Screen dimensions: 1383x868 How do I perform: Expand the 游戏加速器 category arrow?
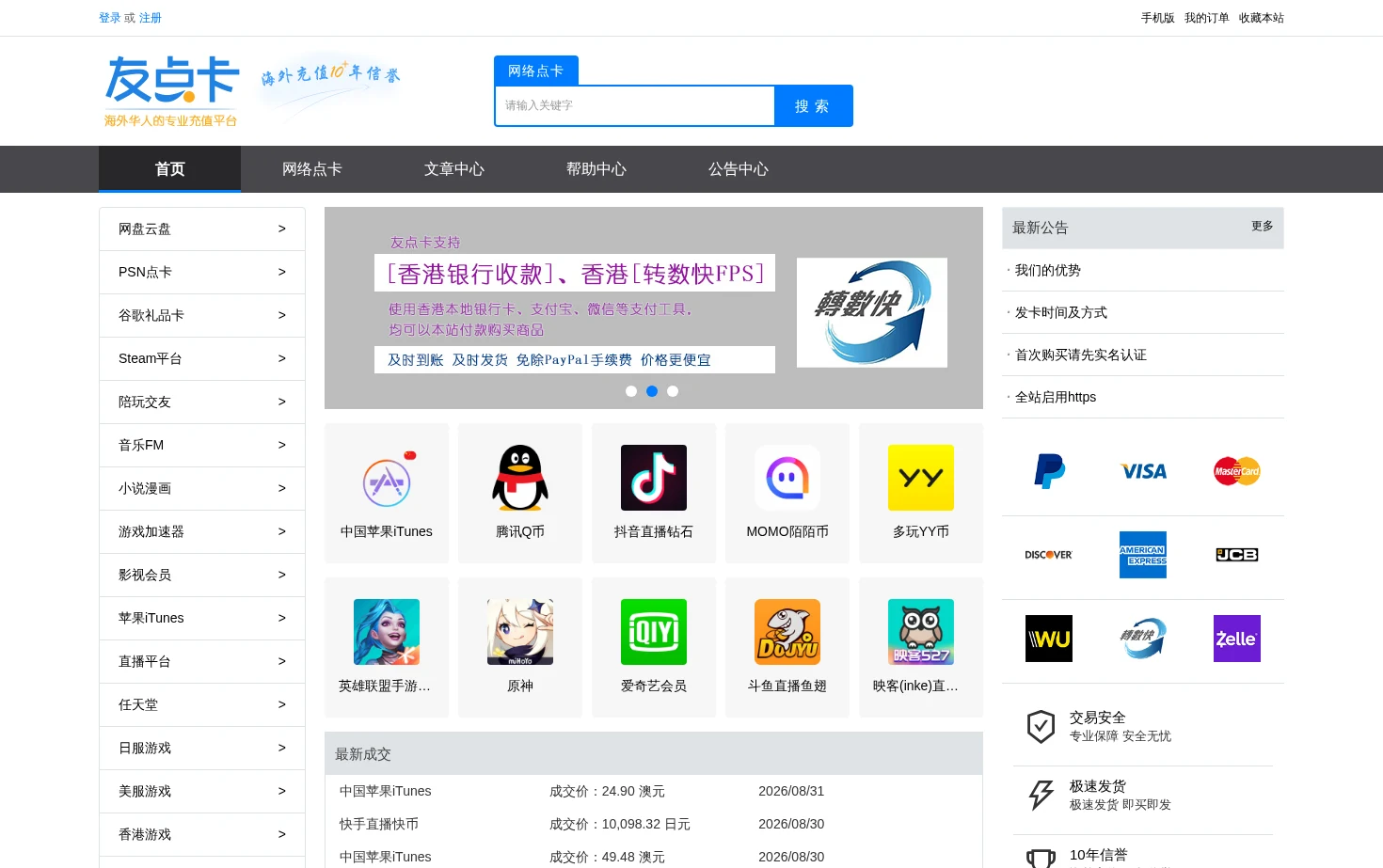tap(281, 531)
